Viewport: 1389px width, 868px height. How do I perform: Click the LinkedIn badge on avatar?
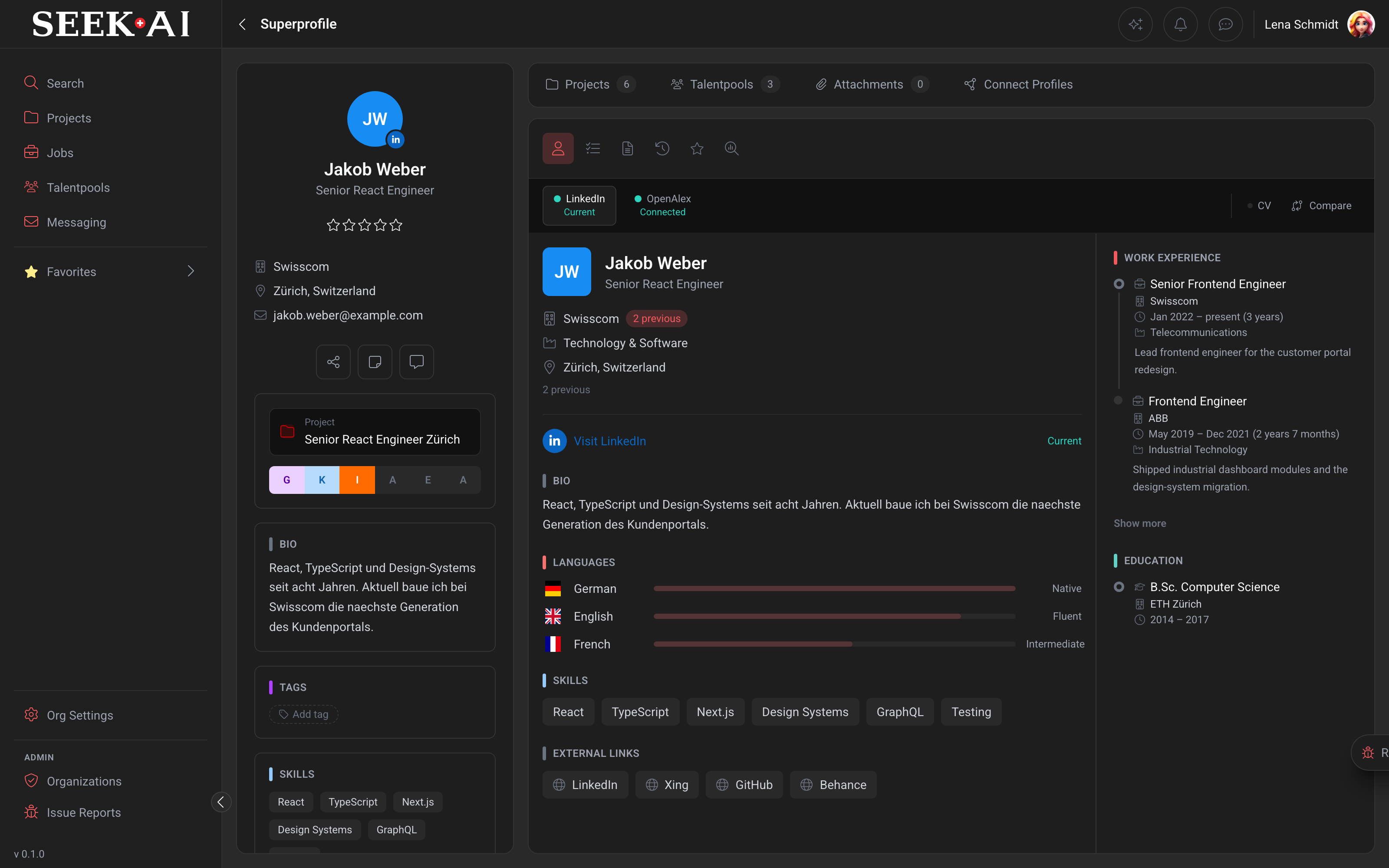[395, 139]
